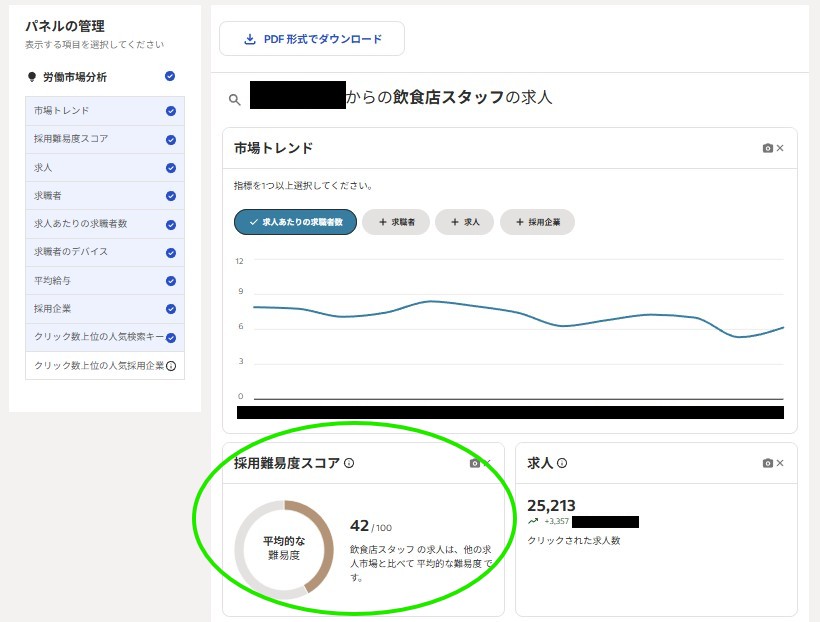Uncheck 市場トレンド panel checkbox
Screen dimensions: 820x622
pyautogui.click(x=170, y=111)
